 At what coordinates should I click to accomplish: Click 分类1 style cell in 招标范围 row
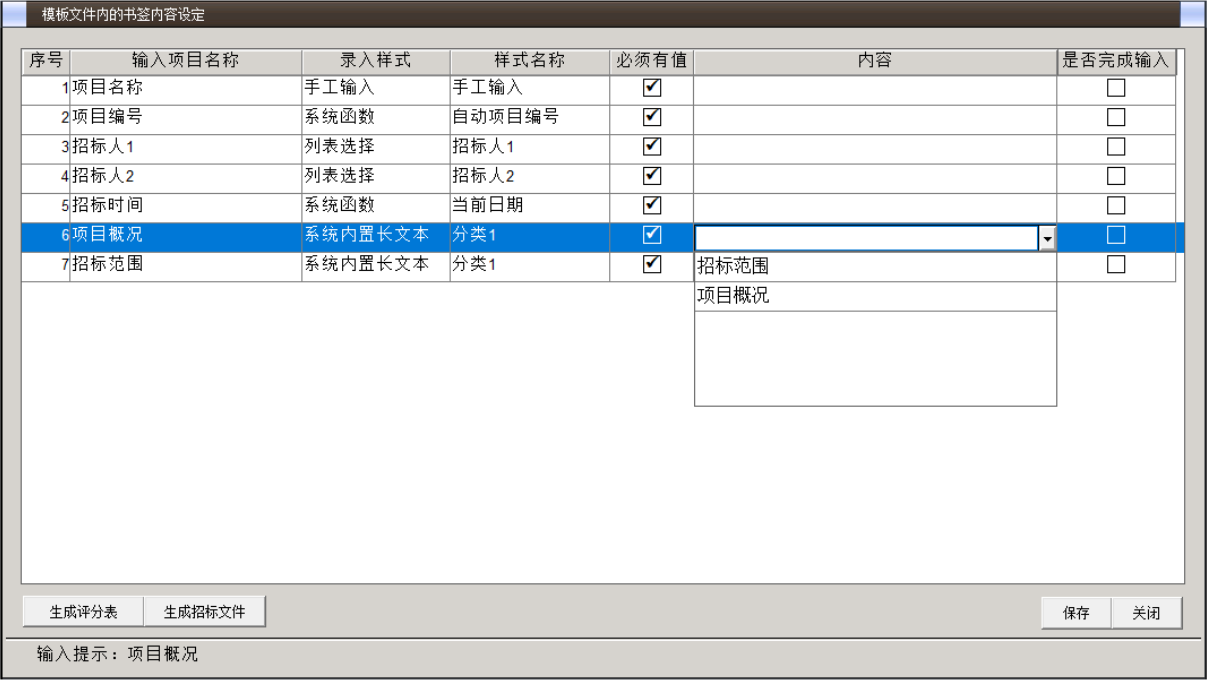click(530, 266)
